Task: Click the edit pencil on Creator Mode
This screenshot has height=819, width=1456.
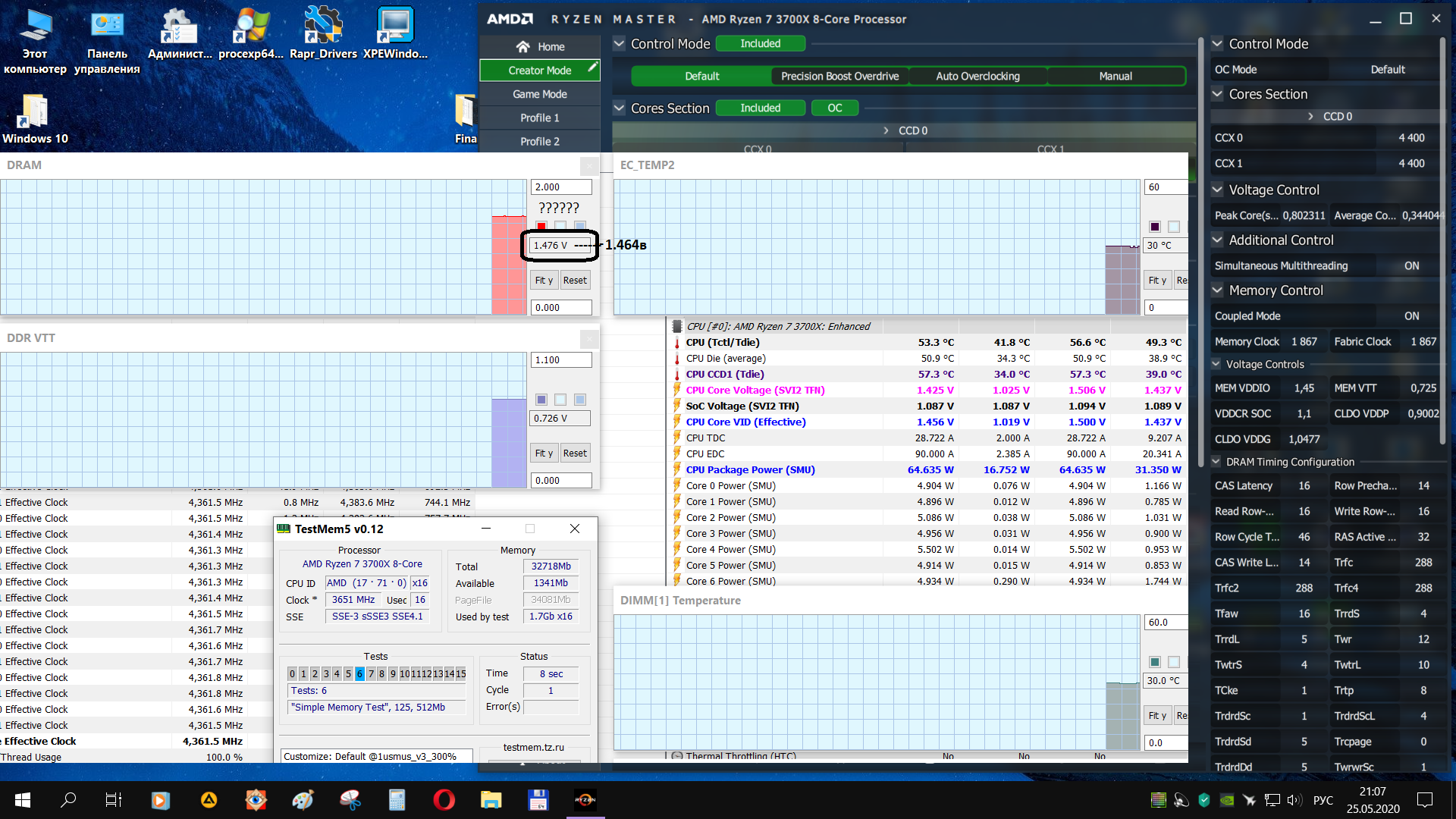Action: 592,67
